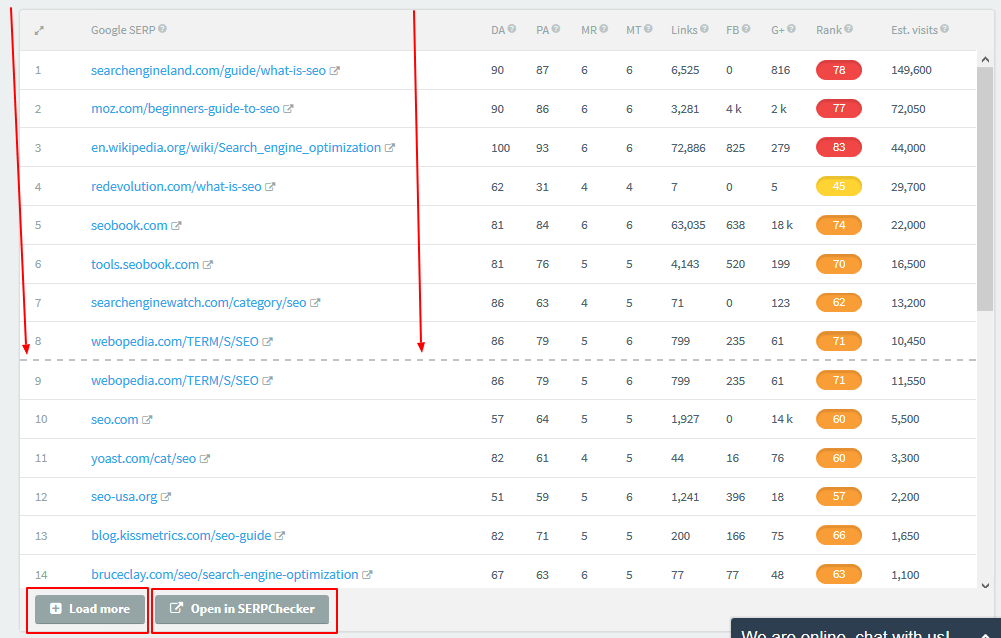
Task: Click the MT column help icon
Action: pyautogui.click(x=649, y=29)
